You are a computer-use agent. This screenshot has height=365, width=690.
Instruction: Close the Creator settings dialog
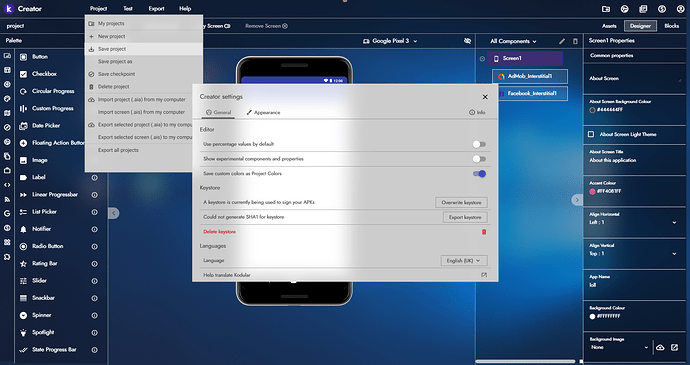pos(485,97)
